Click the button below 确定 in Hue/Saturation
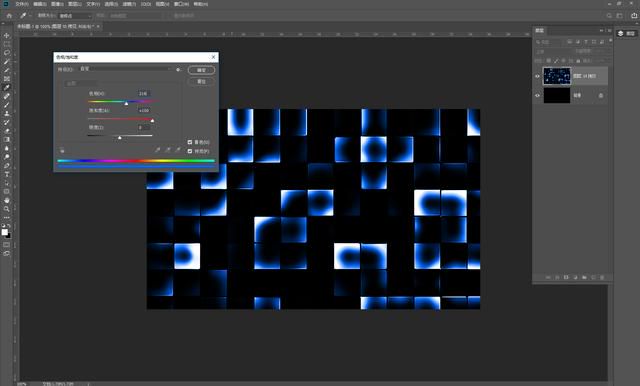Screen dimensions: 640x386 pos(201,82)
